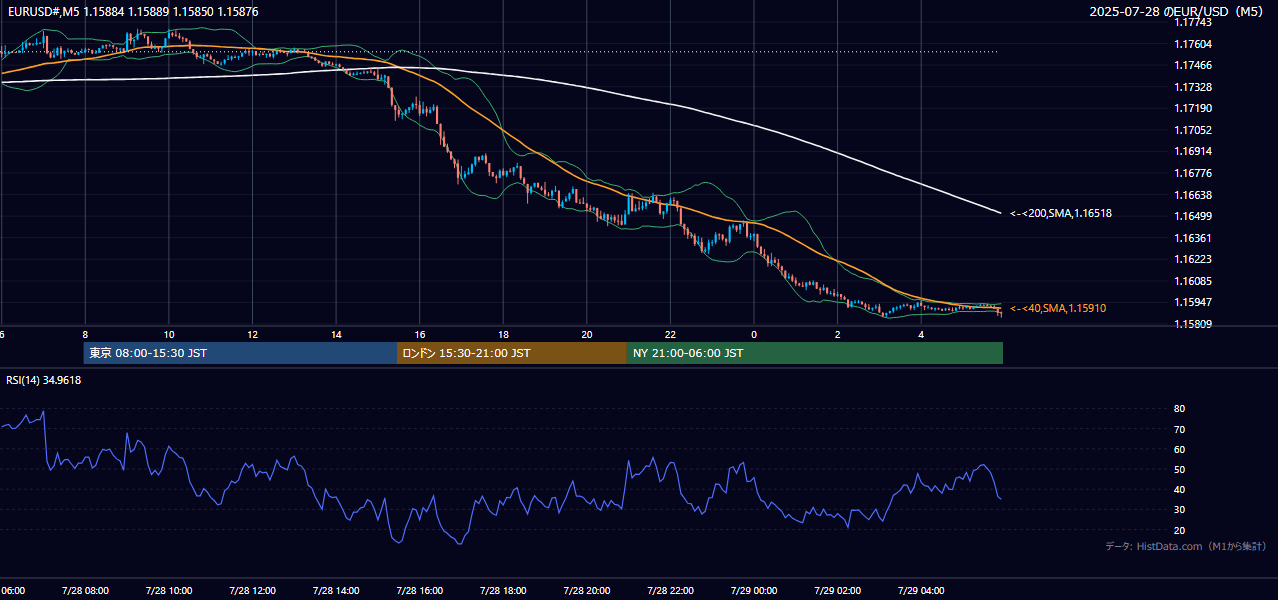1278x600 pixels.
Task: Click the '7/28 14:00' bottom time label
Action: tap(336, 590)
